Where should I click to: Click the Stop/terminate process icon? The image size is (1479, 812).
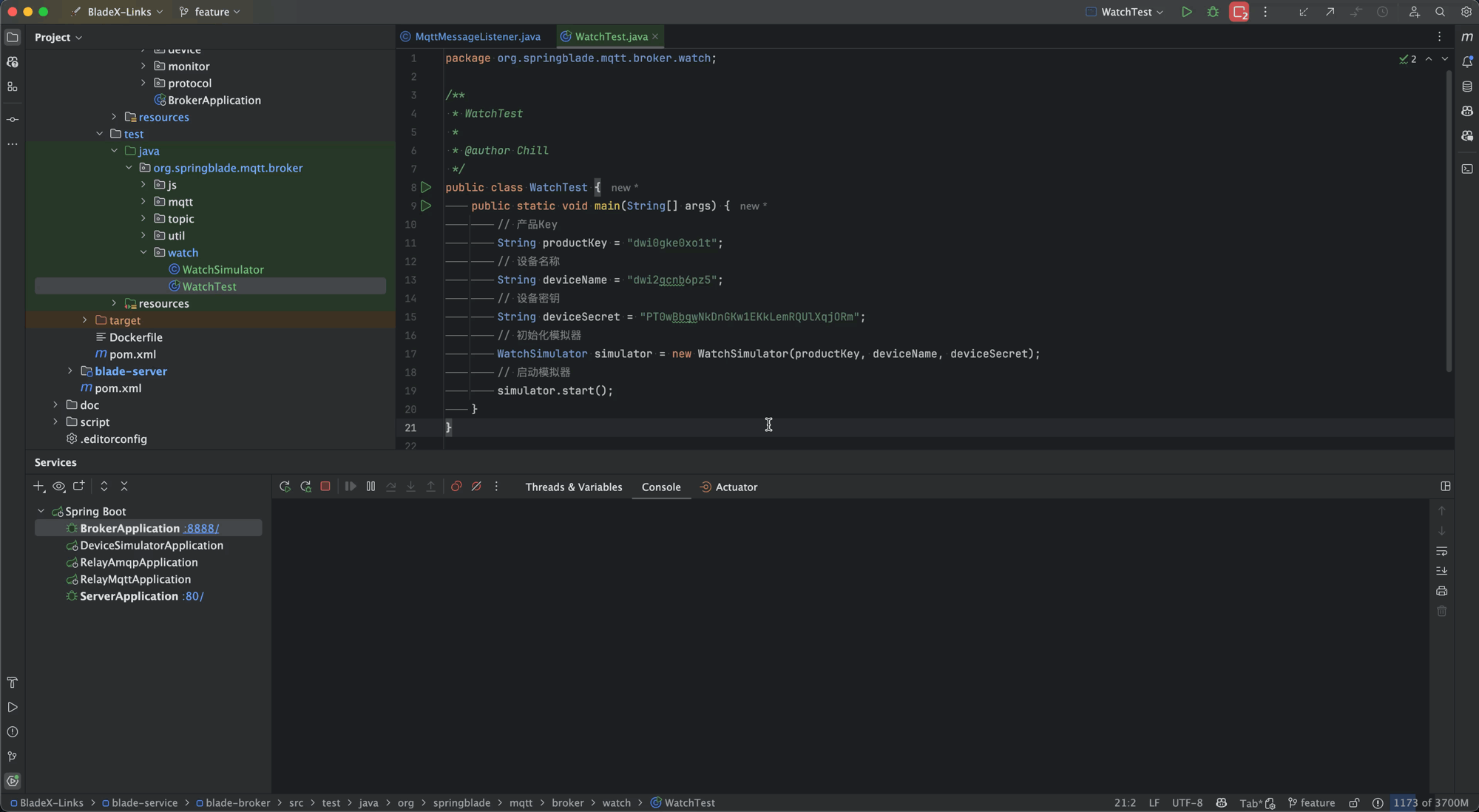point(324,487)
